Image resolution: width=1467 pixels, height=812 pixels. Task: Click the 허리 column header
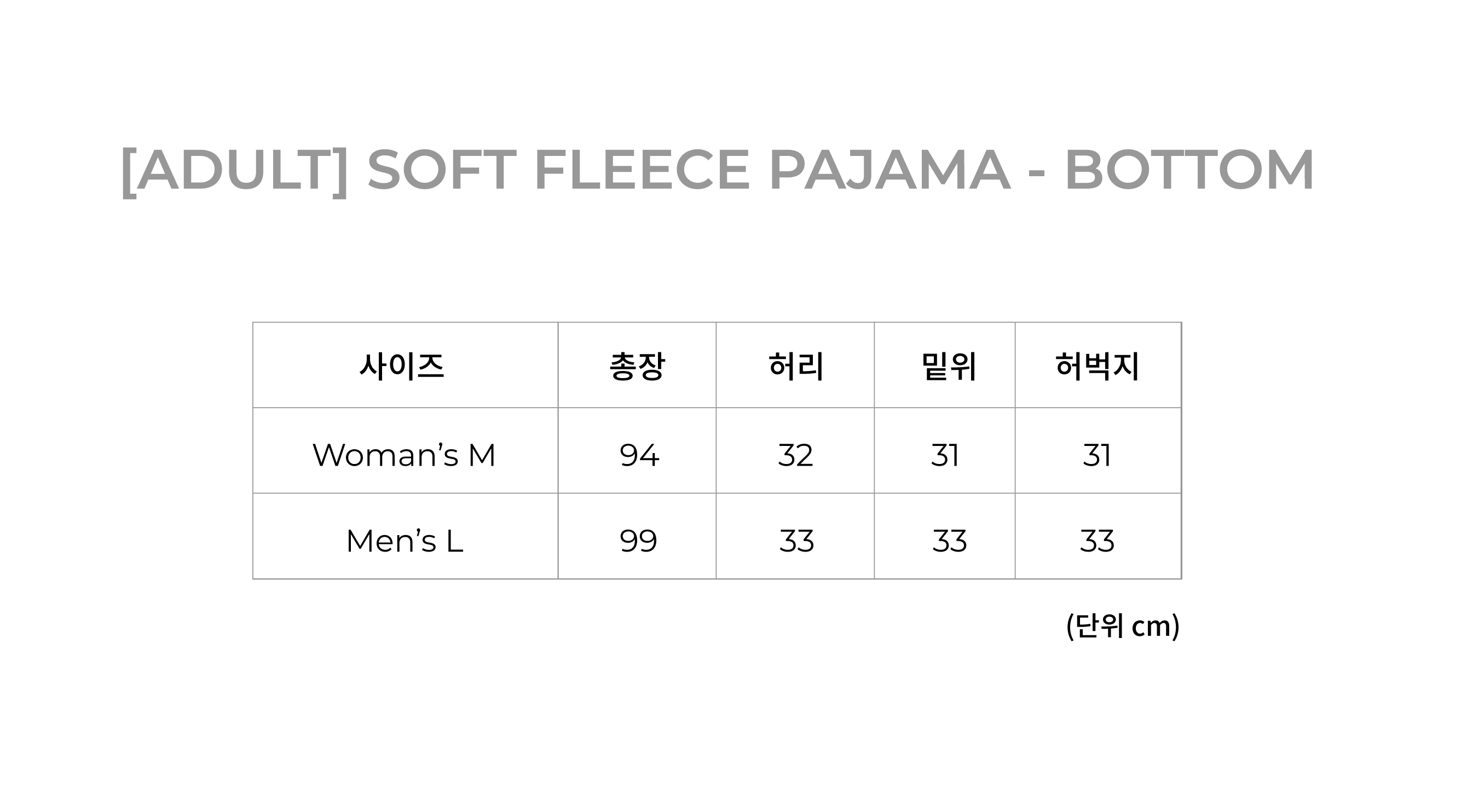(796, 366)
